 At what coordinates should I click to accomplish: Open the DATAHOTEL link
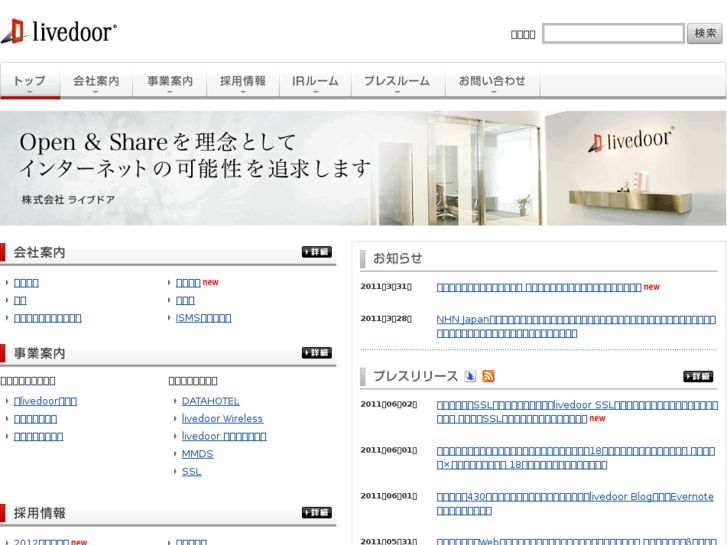click(x=210, y=401)
